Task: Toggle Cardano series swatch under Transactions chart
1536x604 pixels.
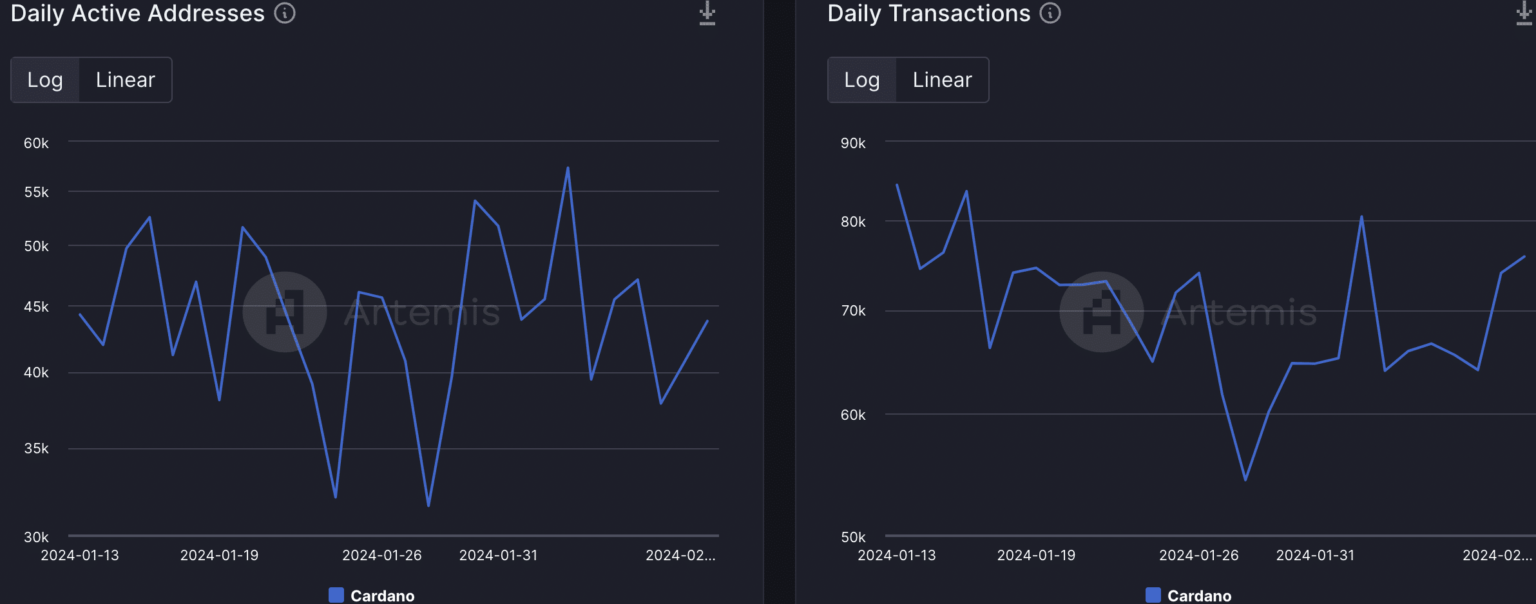Action: tap(1153, 595)
